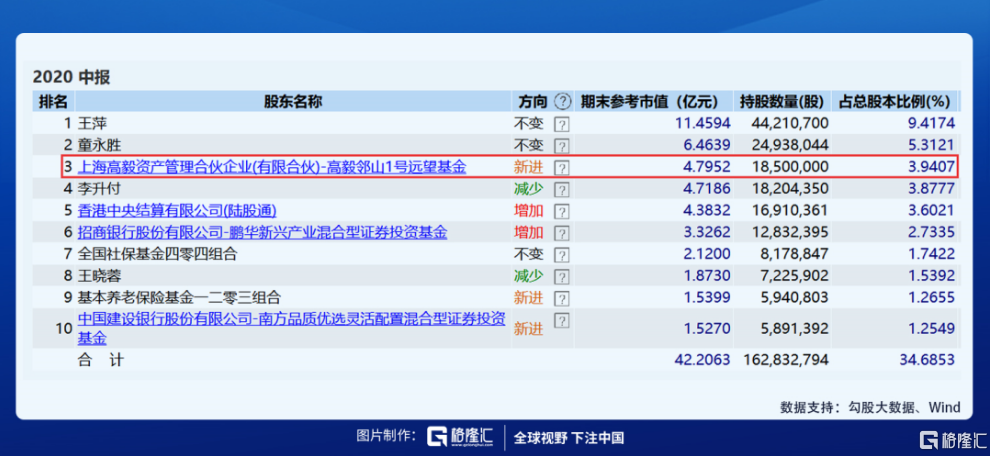Click 减少 direction in 王晓蓉 row
The height and width of the screenshot is (457, 994).
(529, 276)
